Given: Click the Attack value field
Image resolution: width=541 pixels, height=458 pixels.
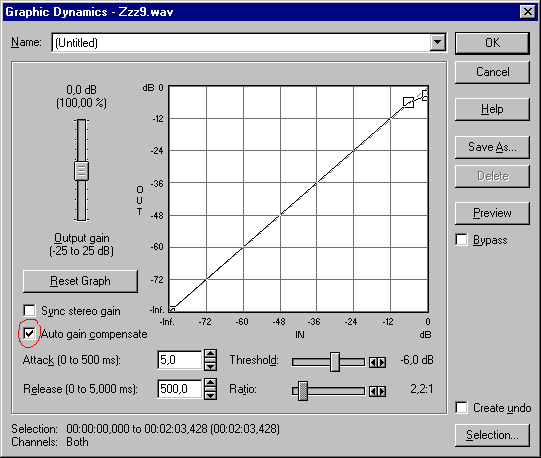Looking at the screenshot, I should (180, 360).
